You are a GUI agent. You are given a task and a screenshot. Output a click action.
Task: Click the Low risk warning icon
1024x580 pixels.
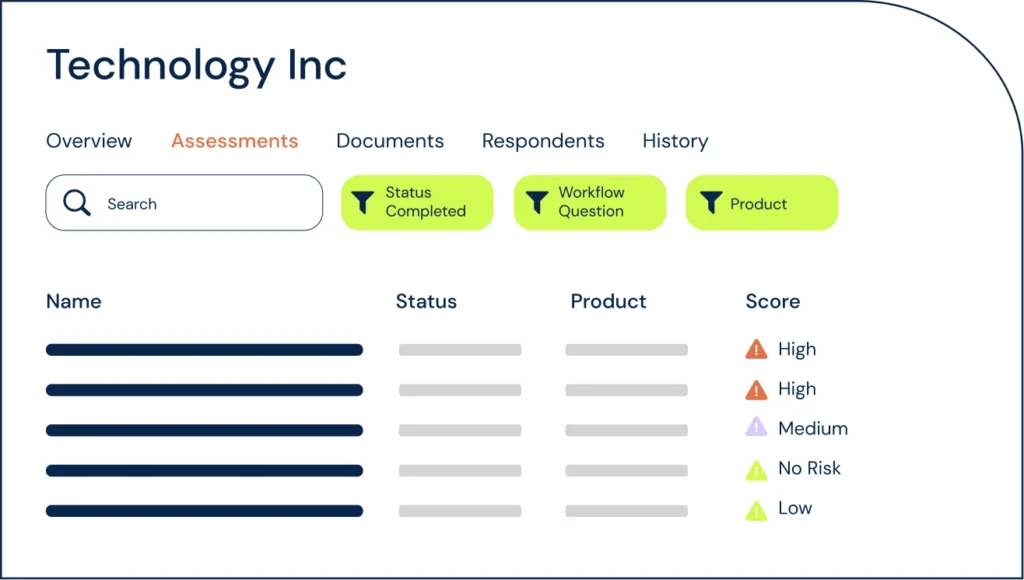[756, 509]
